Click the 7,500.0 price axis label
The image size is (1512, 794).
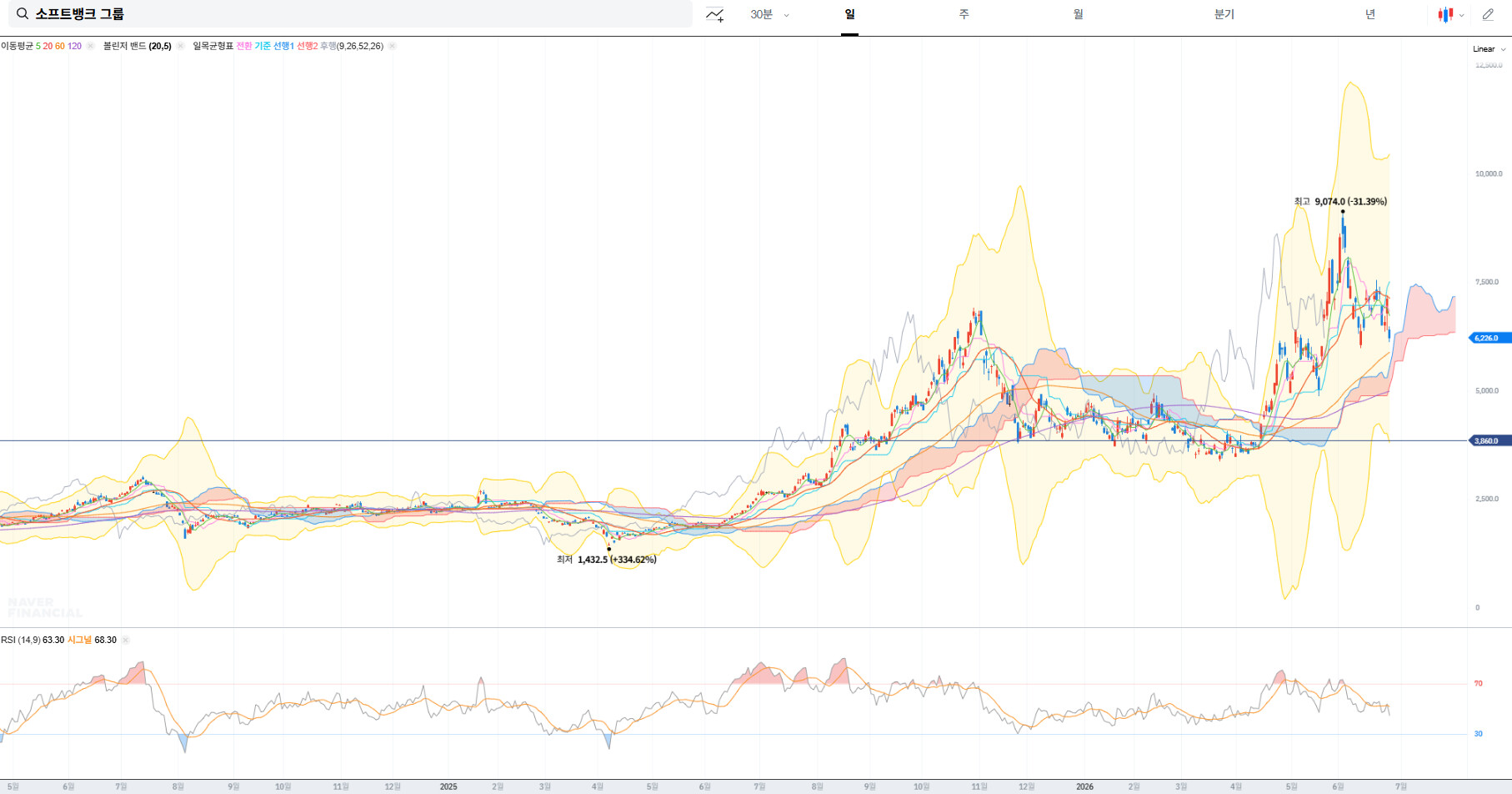[x=1487, y=282]
